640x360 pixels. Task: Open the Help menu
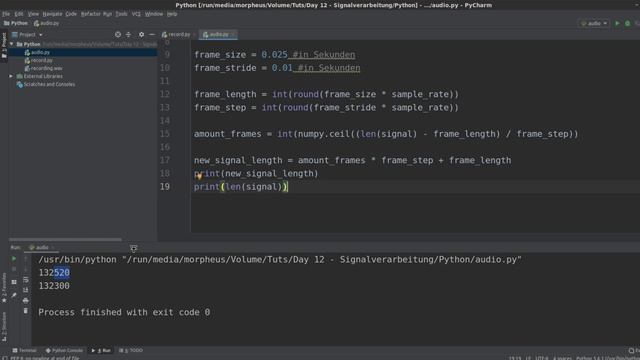172,14
